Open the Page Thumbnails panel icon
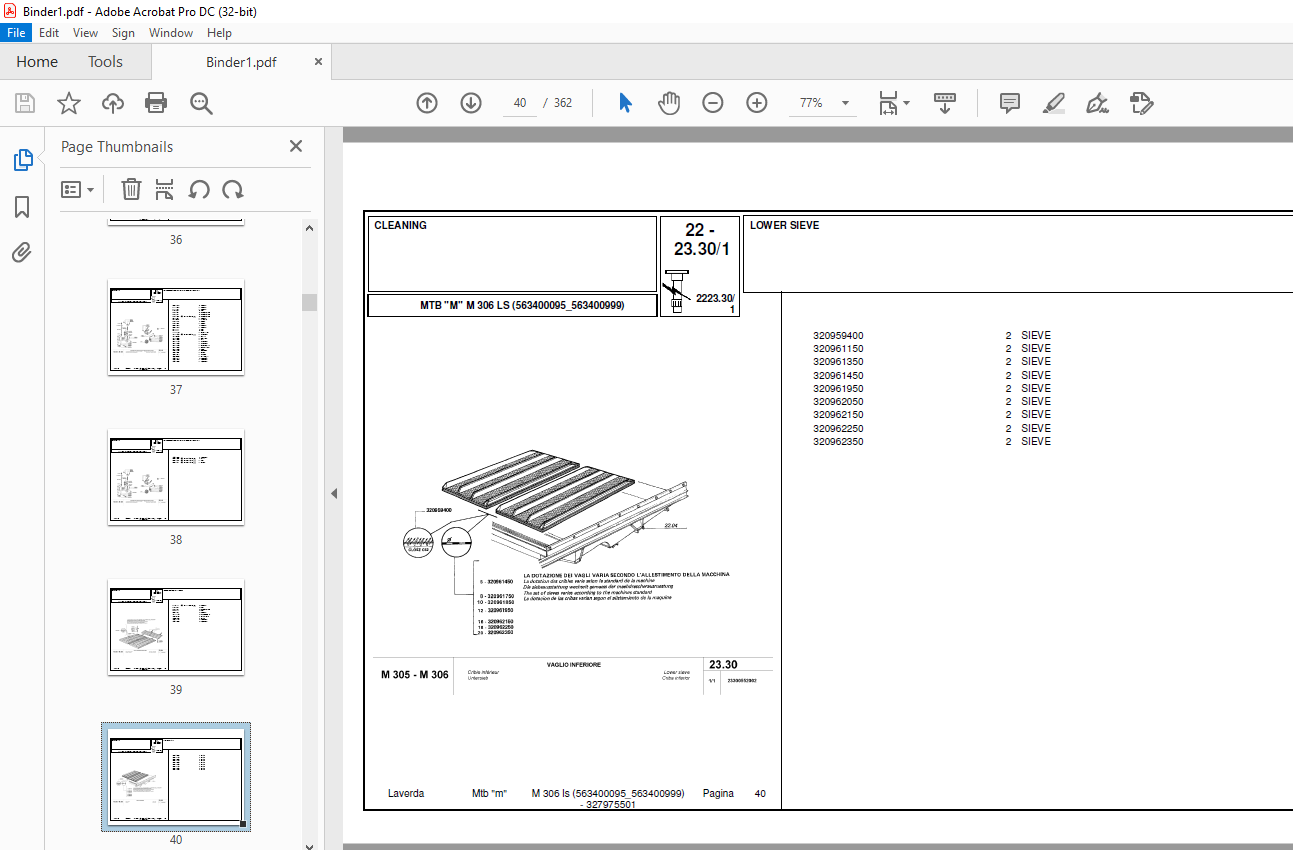The image size is (1293, 850). point(22,160)
